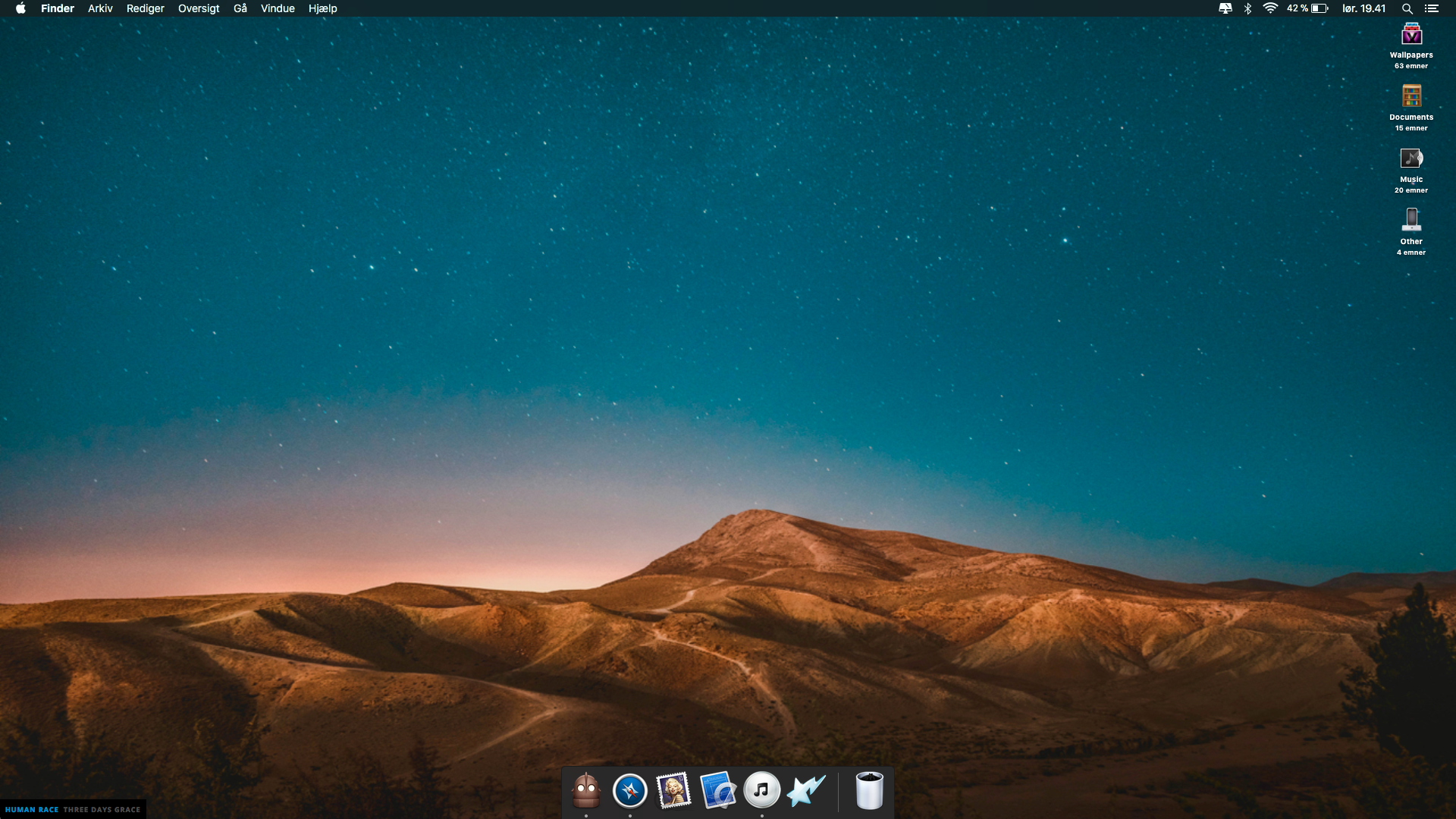The height and width of the screenshot is (819, 1456).
Task: Open the Arkiv menu
Action: pyautogui.click(x=100, y=8)
